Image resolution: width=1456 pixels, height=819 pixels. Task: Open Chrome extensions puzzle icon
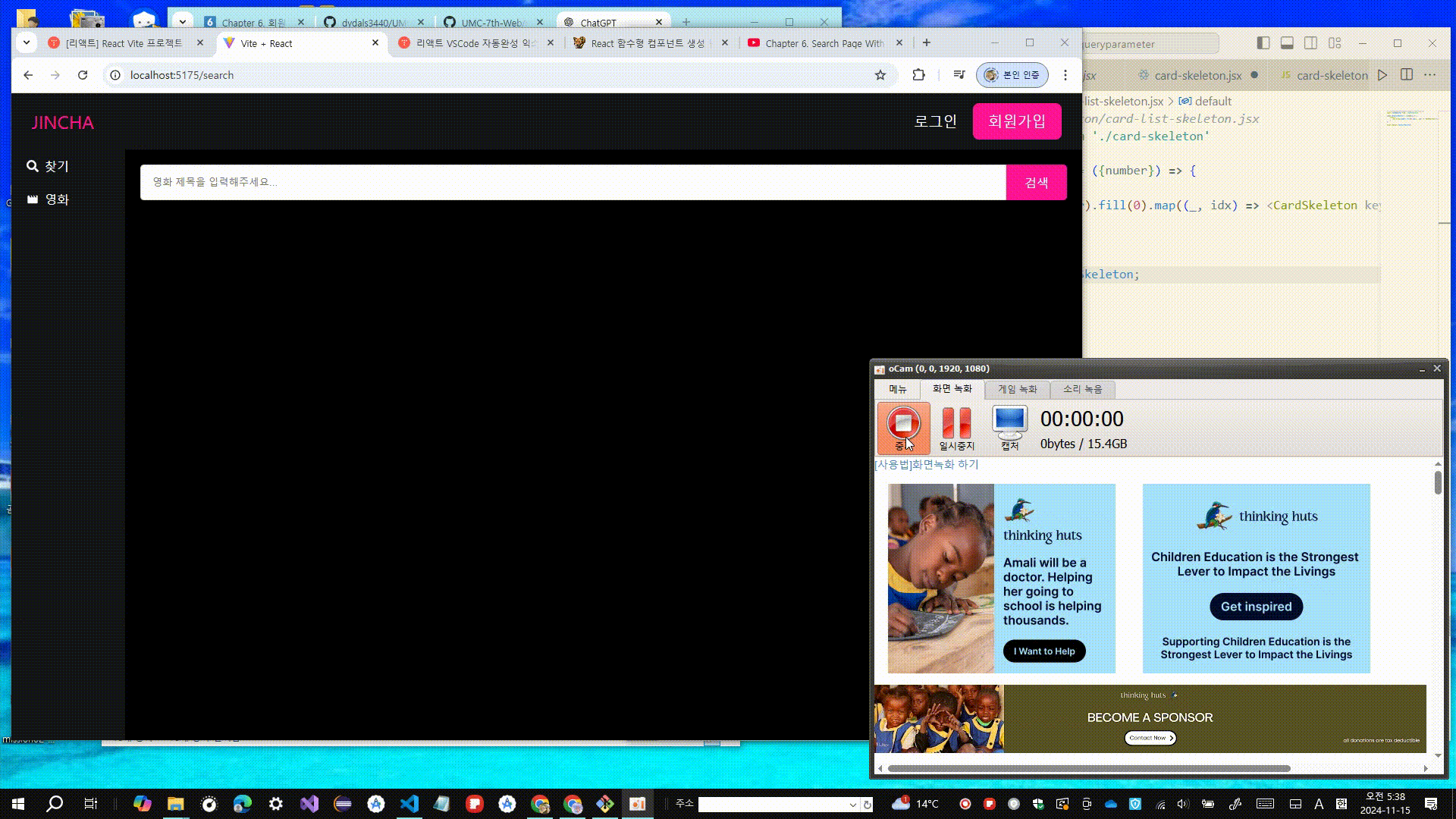pos(918,75)
